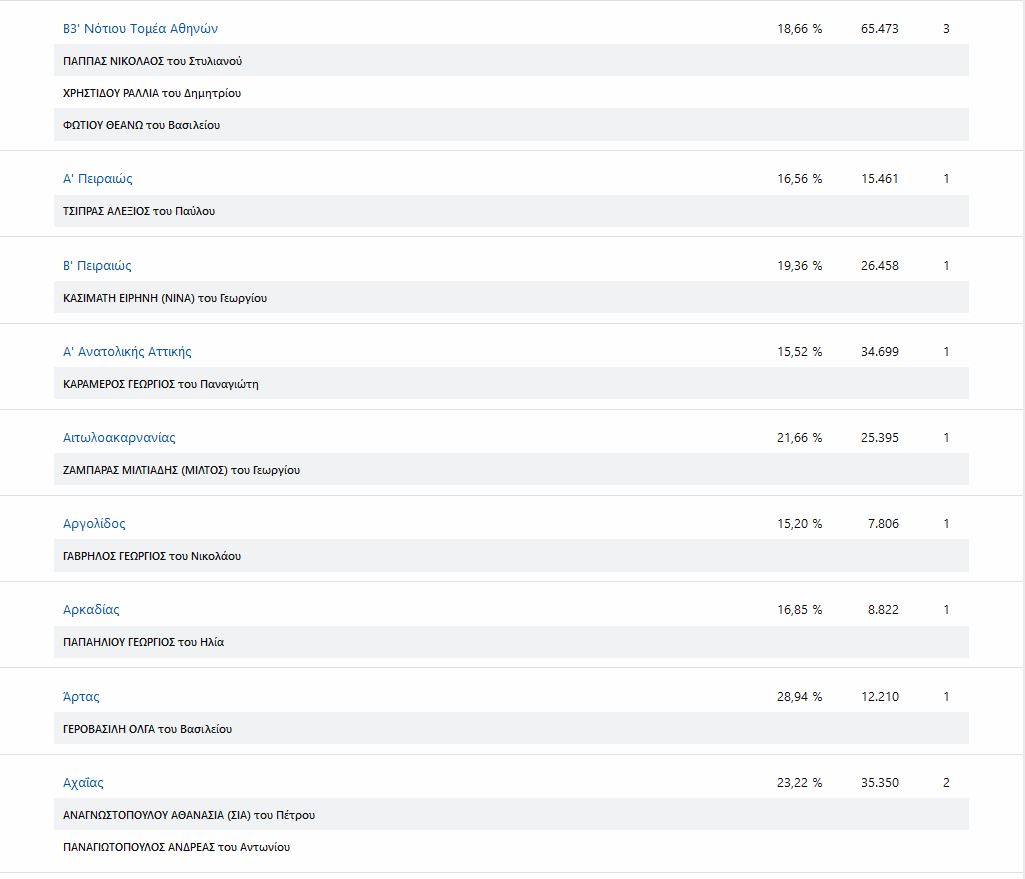Click candidate ΦΩΤΙΟΥ ΘΕΑΝΩ row
The height and width of the screenshot is (879, 1025).
[x=141, y=125]
